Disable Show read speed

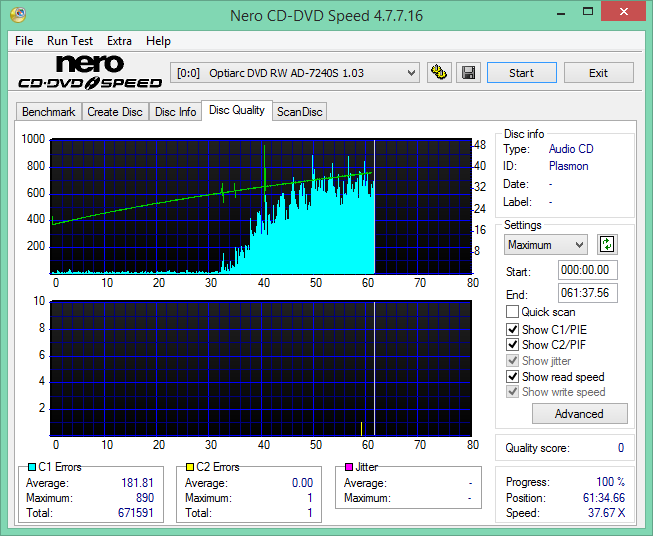tap(512, 376)
